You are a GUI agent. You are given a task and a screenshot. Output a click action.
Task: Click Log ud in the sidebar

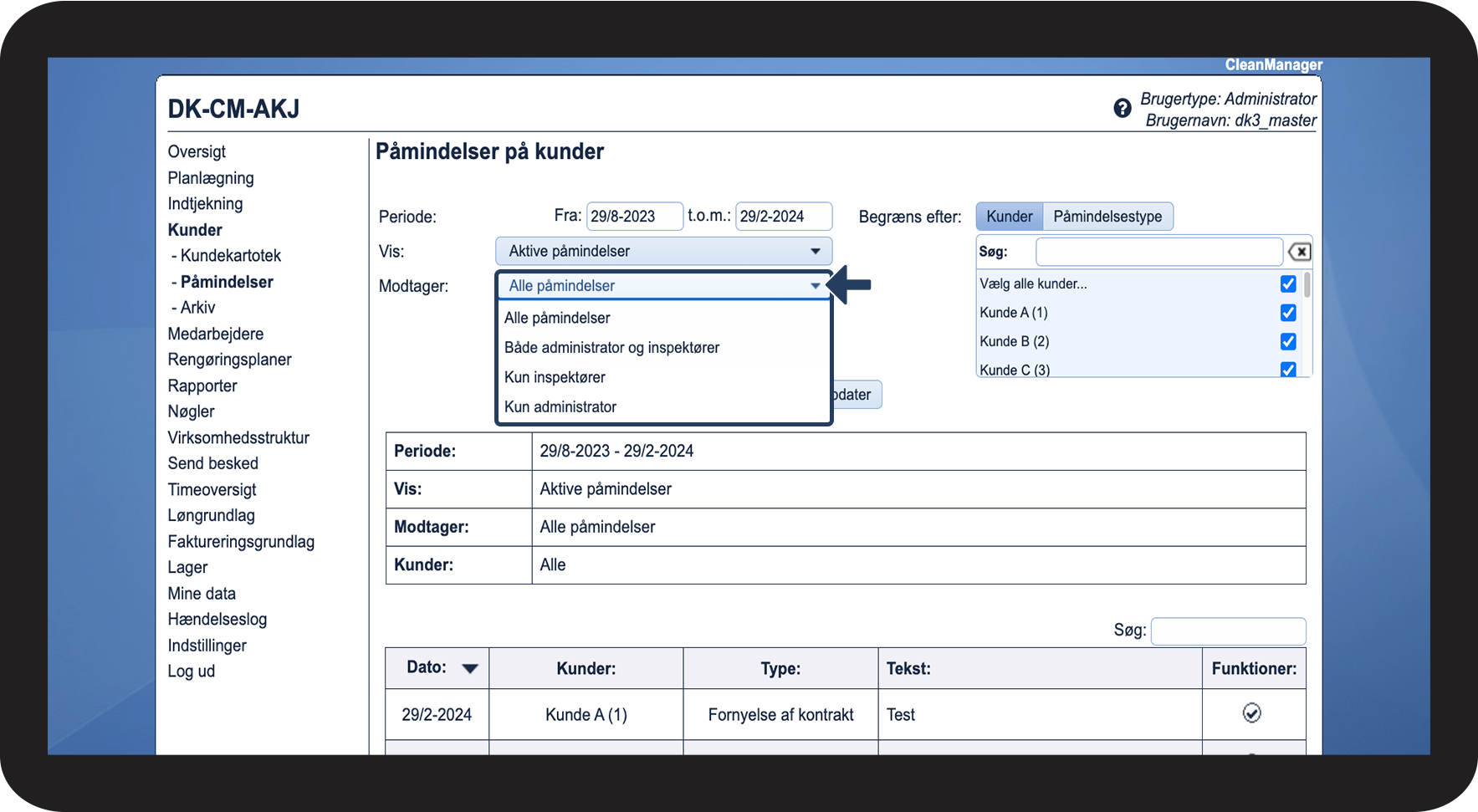point(191,671)
